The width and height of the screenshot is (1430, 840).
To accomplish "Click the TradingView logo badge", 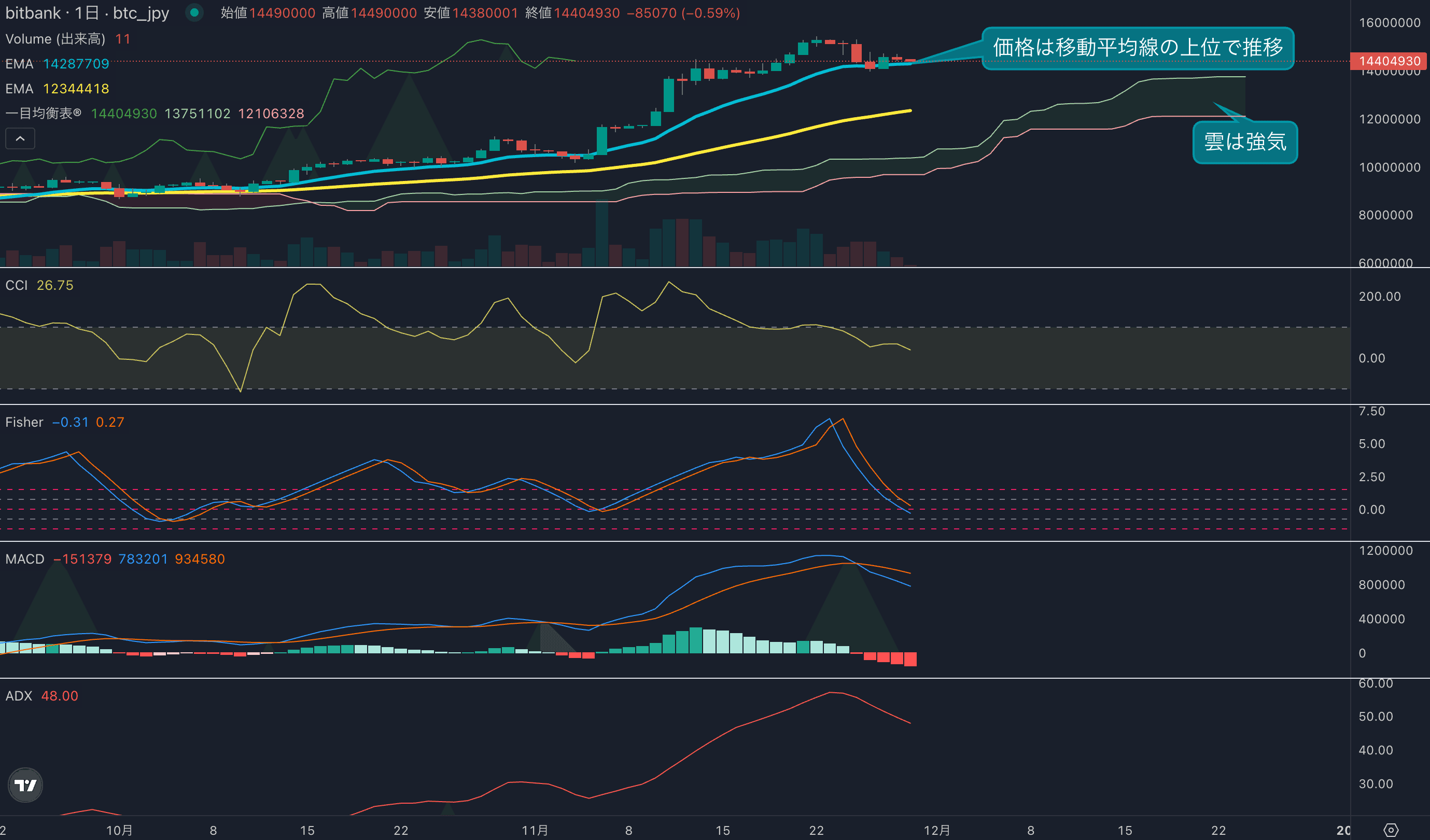I will 25,785.
